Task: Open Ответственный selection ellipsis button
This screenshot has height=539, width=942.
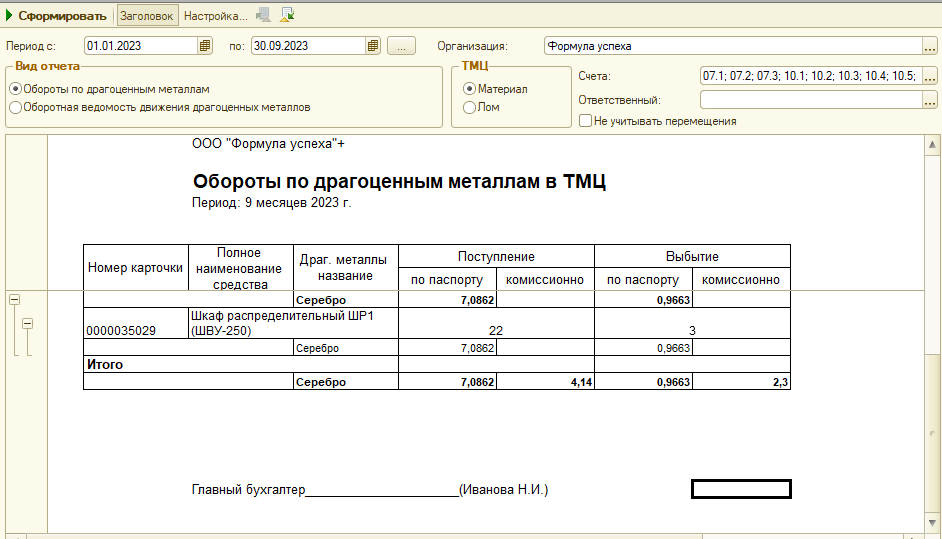Action: click(x=929, y=99)
